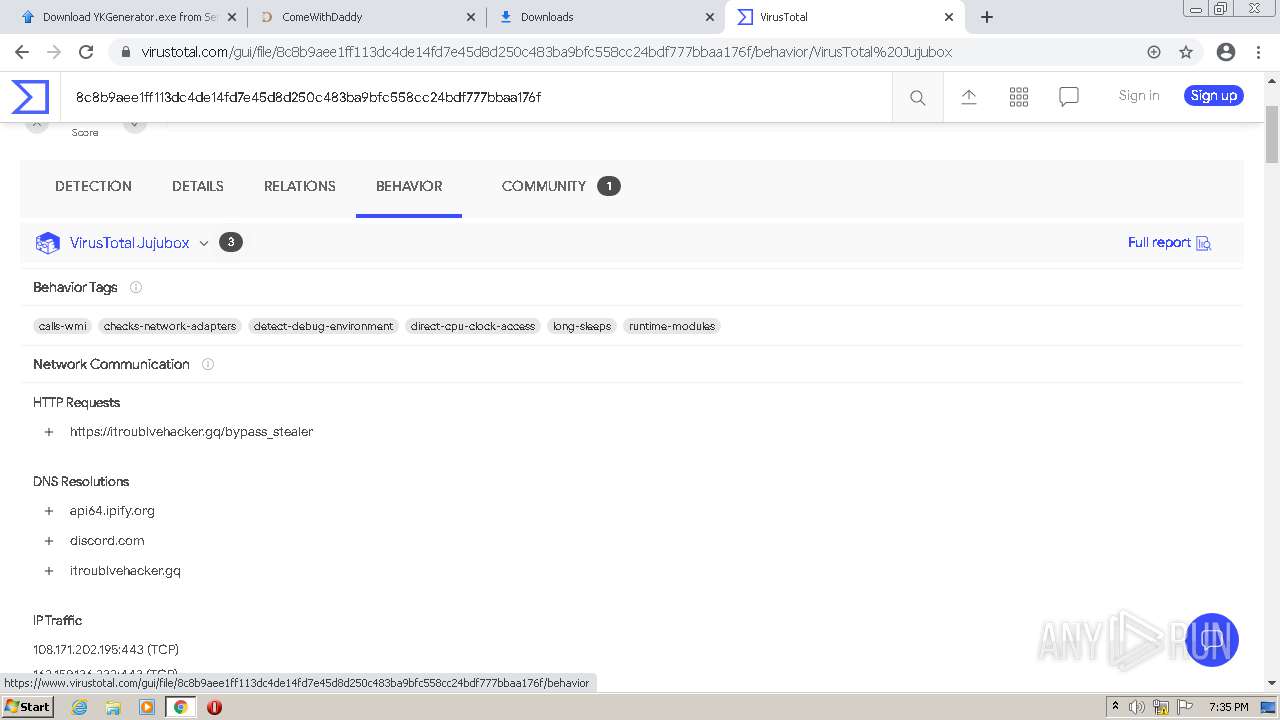Open a new browser tab
1280x720 pixels.
[987, 17]
